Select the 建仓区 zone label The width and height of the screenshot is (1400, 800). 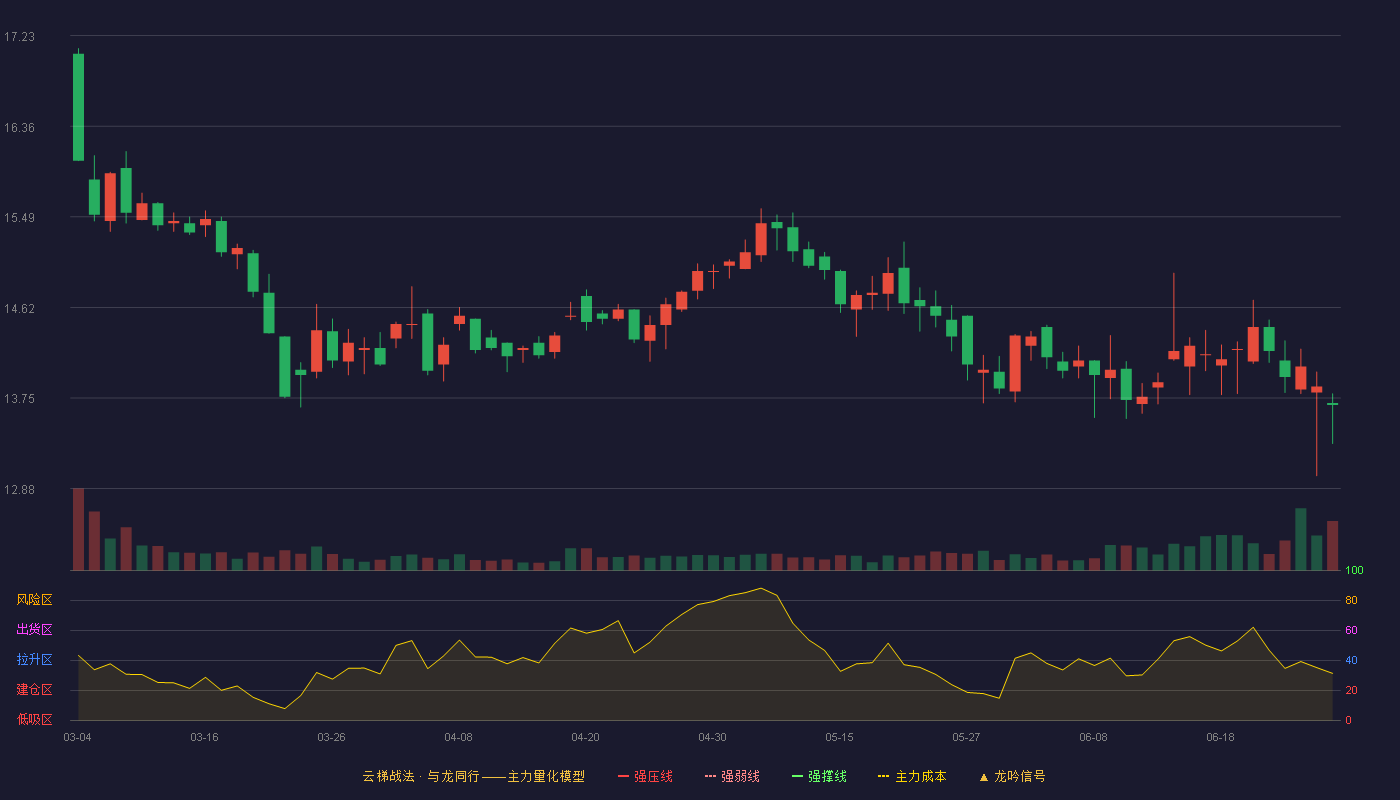pos(34,690)
